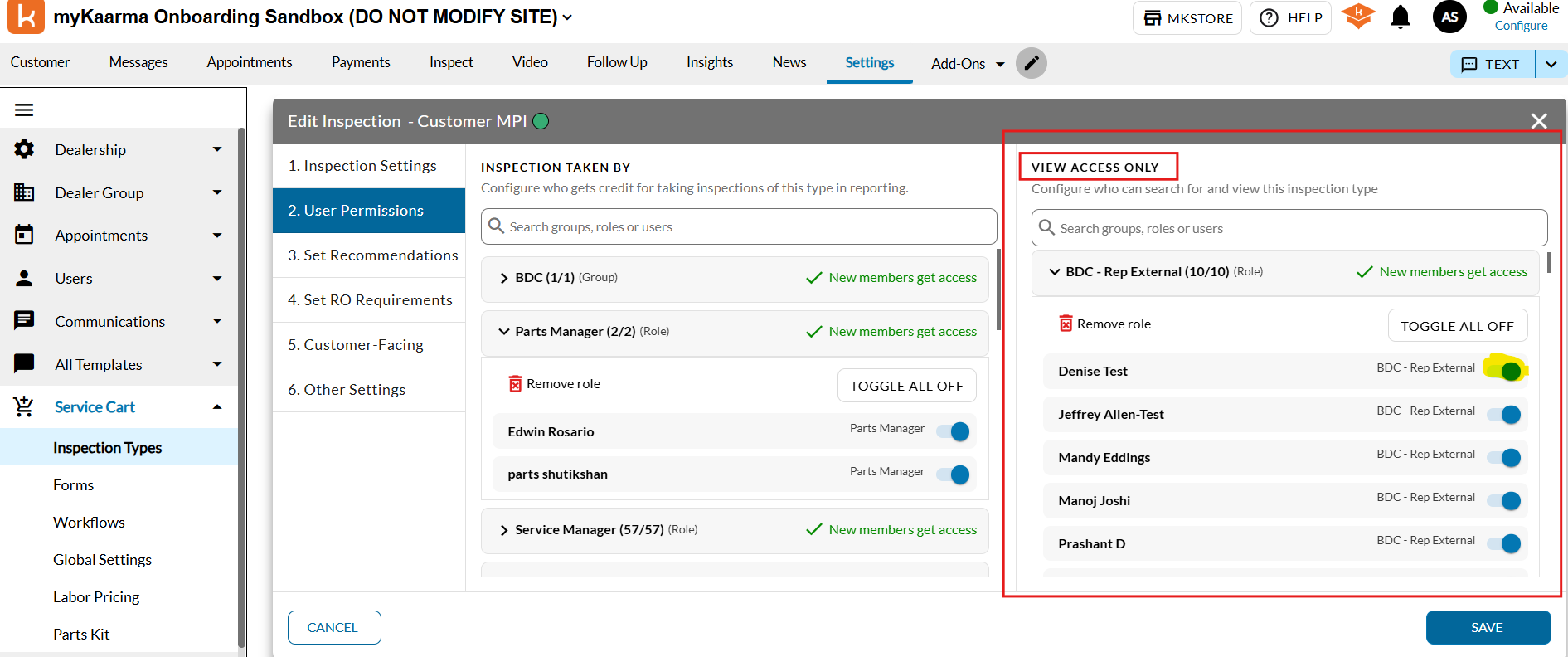Switch to the Customer tab
Image resolution: width=1568 pixels, height=657 pixels.
(x=40, y=62)
